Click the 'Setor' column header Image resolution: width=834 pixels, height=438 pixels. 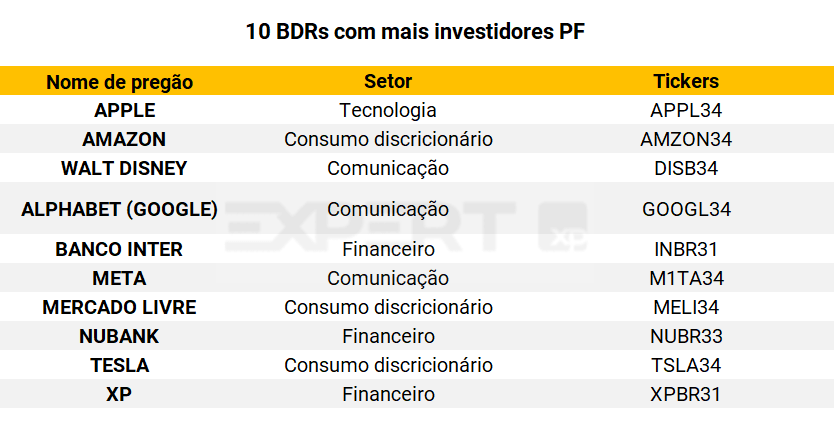click(388, 82)
